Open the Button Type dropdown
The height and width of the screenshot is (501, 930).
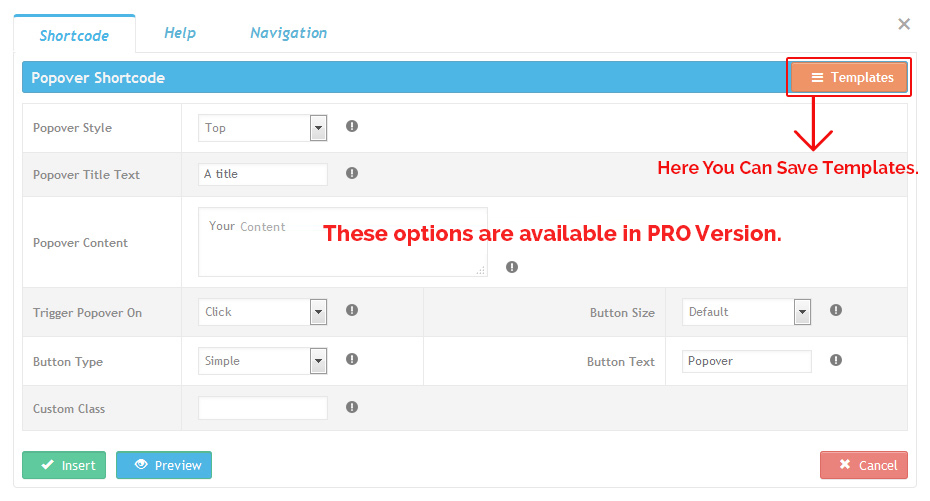coord(263,361)
